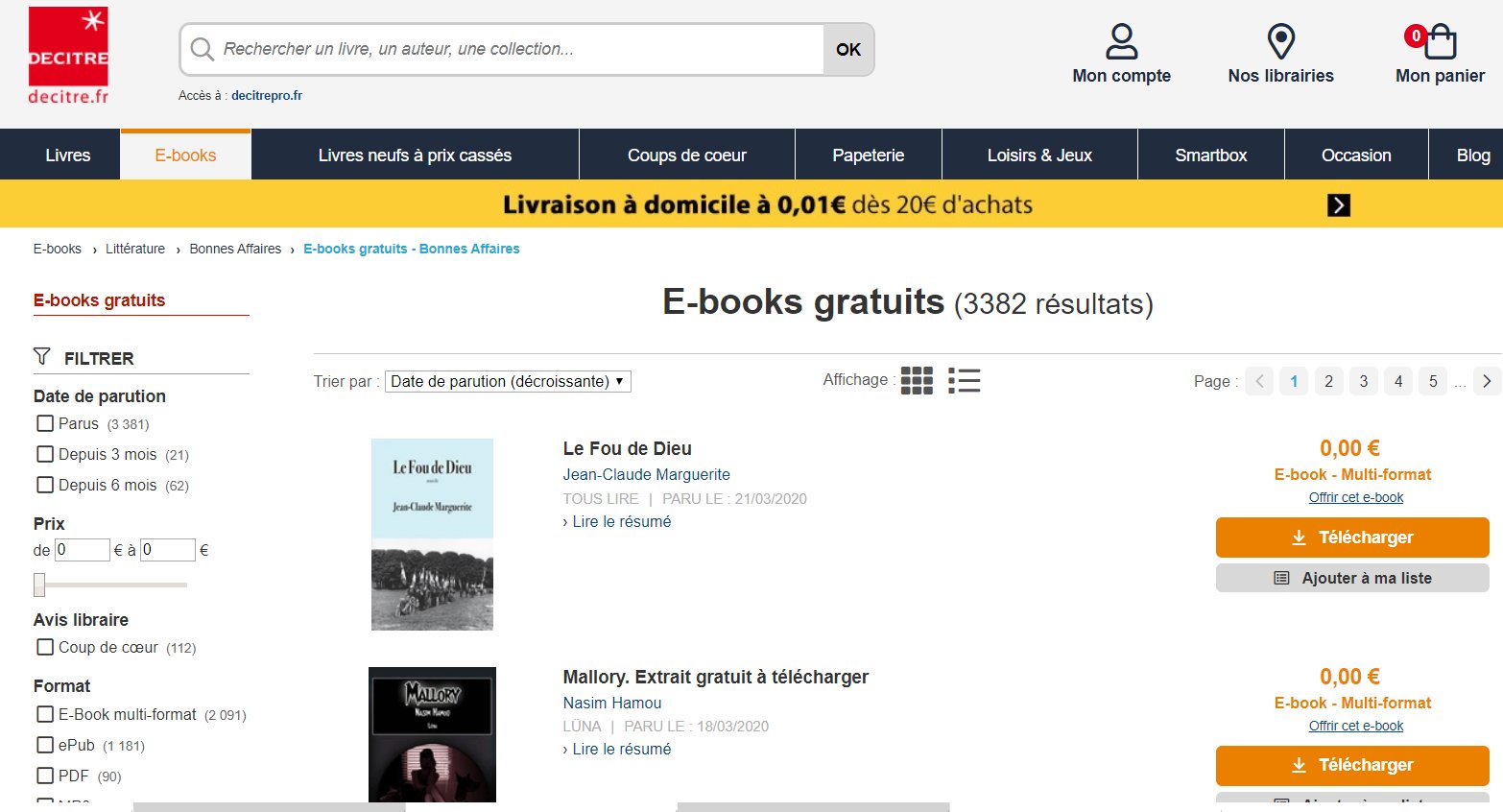Expand summary of Le Fou de Dieu
The width and height of the screenshot is (1503, 812).
pyautogui.click(x=617, y=521)
